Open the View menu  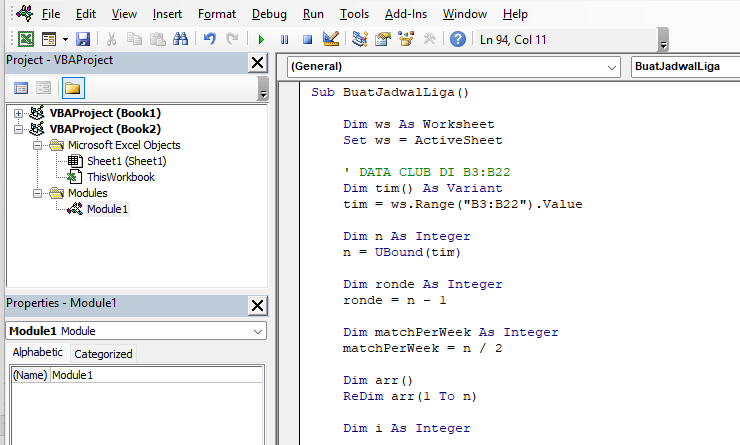tap(124, 14)
